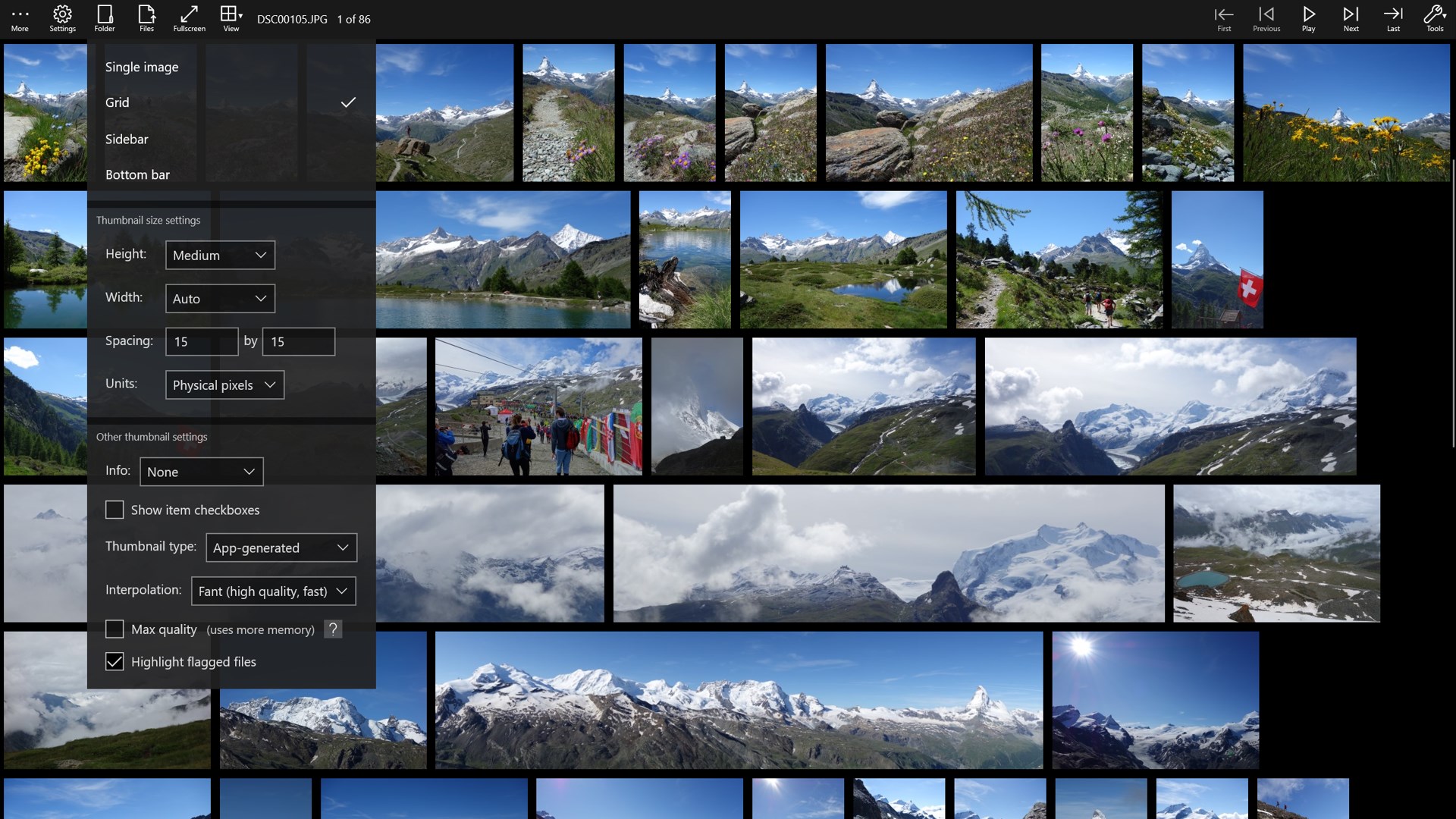The image size is (1456, 819).
Task: Start the slideshow with the Play icon
Action: pos(1307,18)
